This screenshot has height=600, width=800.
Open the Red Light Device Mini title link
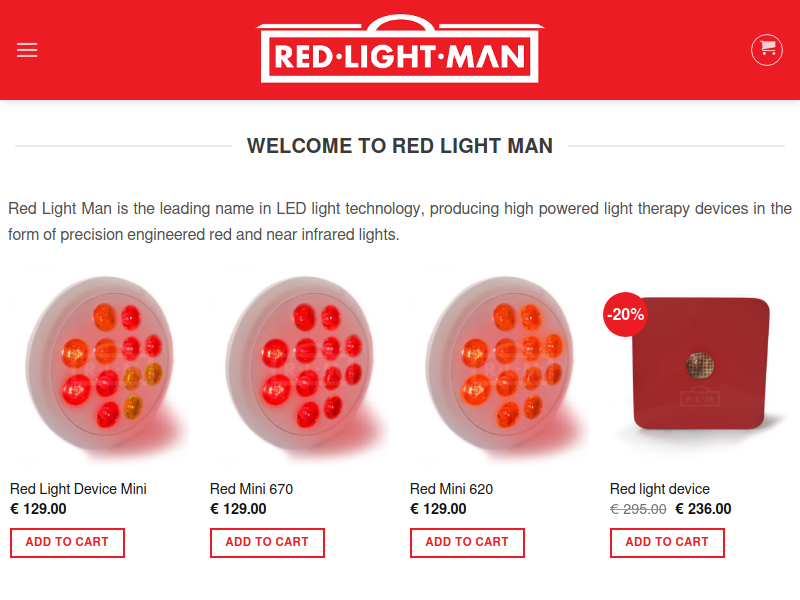coord(78,489)
